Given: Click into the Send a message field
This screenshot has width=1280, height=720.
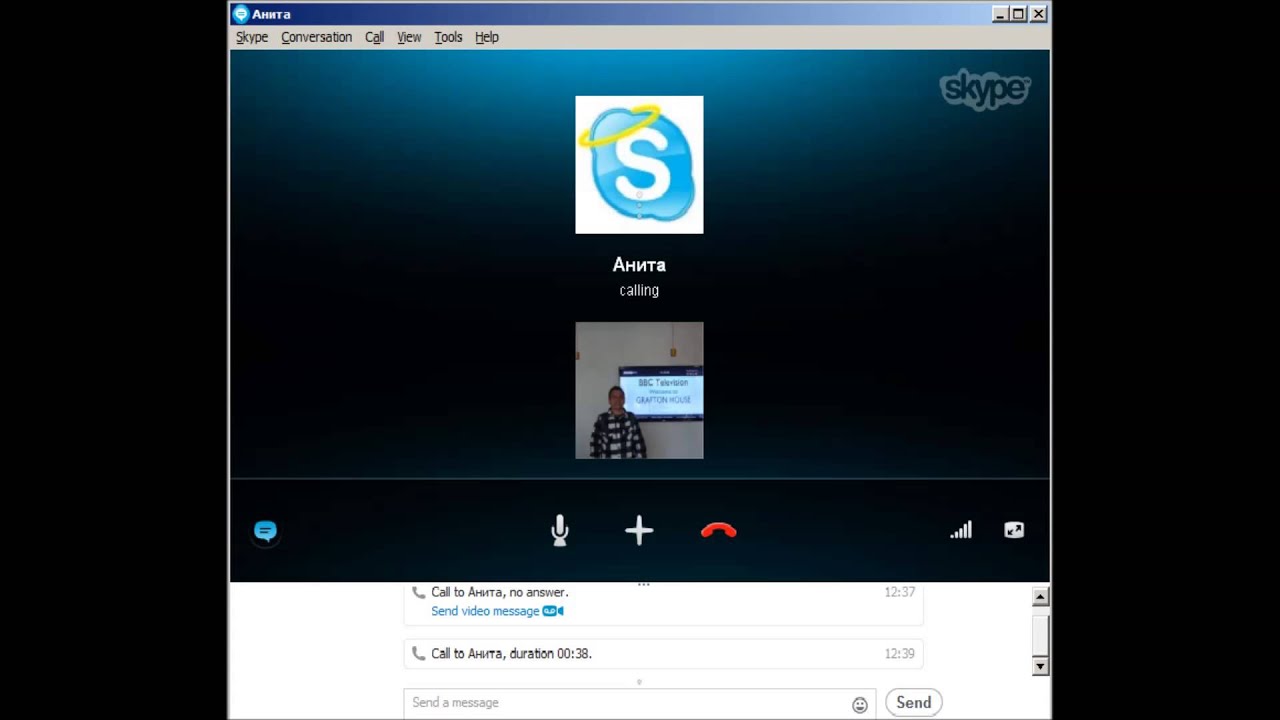Looking at the screenshot, I should 639,702.
